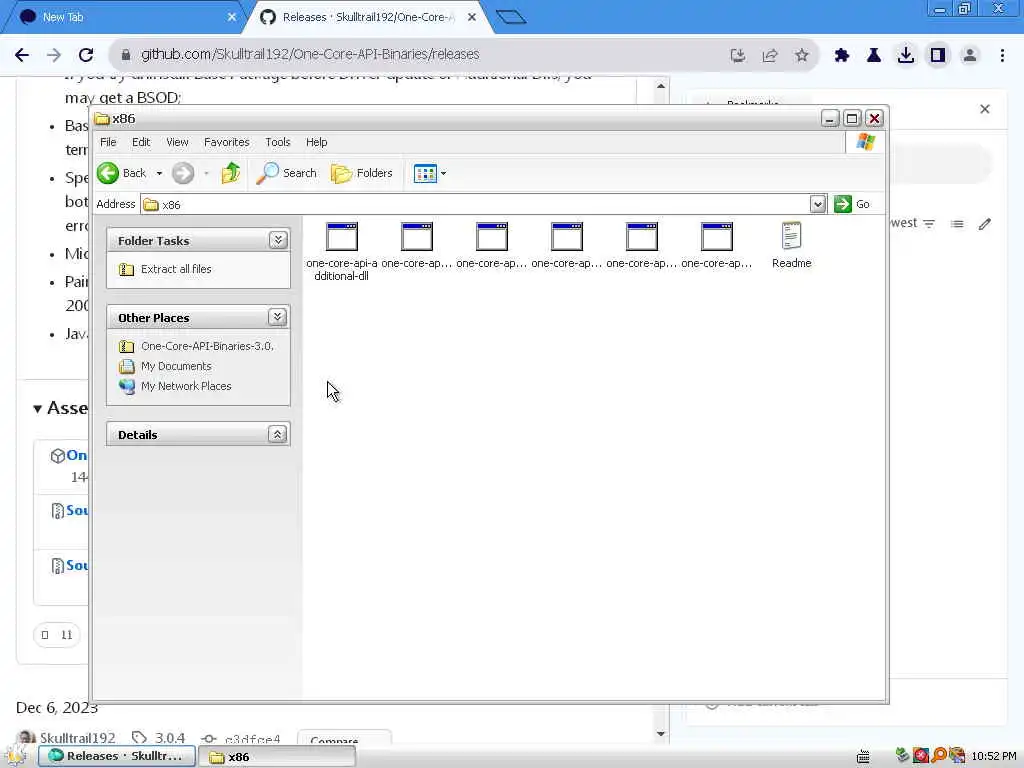Select the fifth one-core-ap… file icon
1024x768 pixels.
(641, 245)
